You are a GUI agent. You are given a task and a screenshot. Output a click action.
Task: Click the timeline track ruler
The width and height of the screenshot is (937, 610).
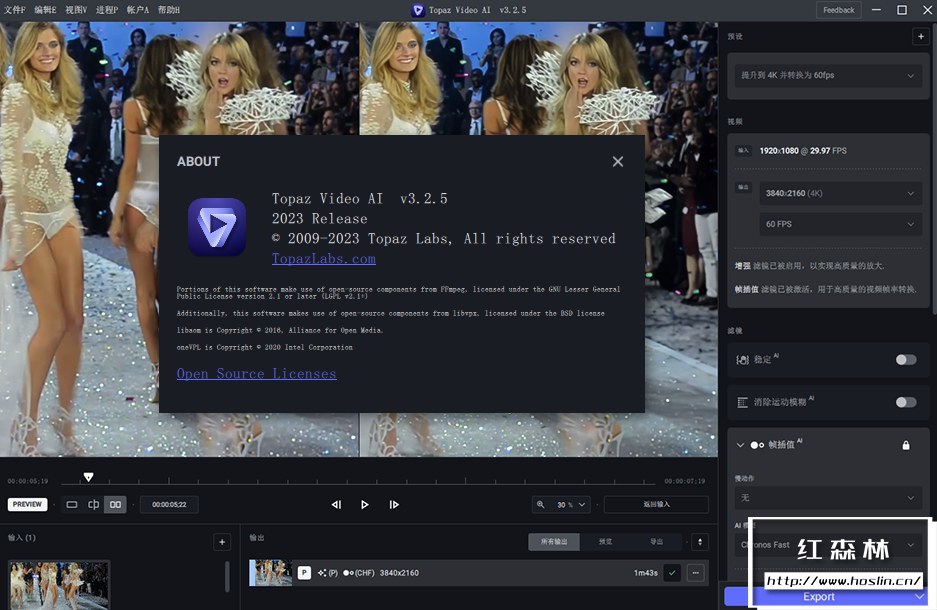point(359,482)
